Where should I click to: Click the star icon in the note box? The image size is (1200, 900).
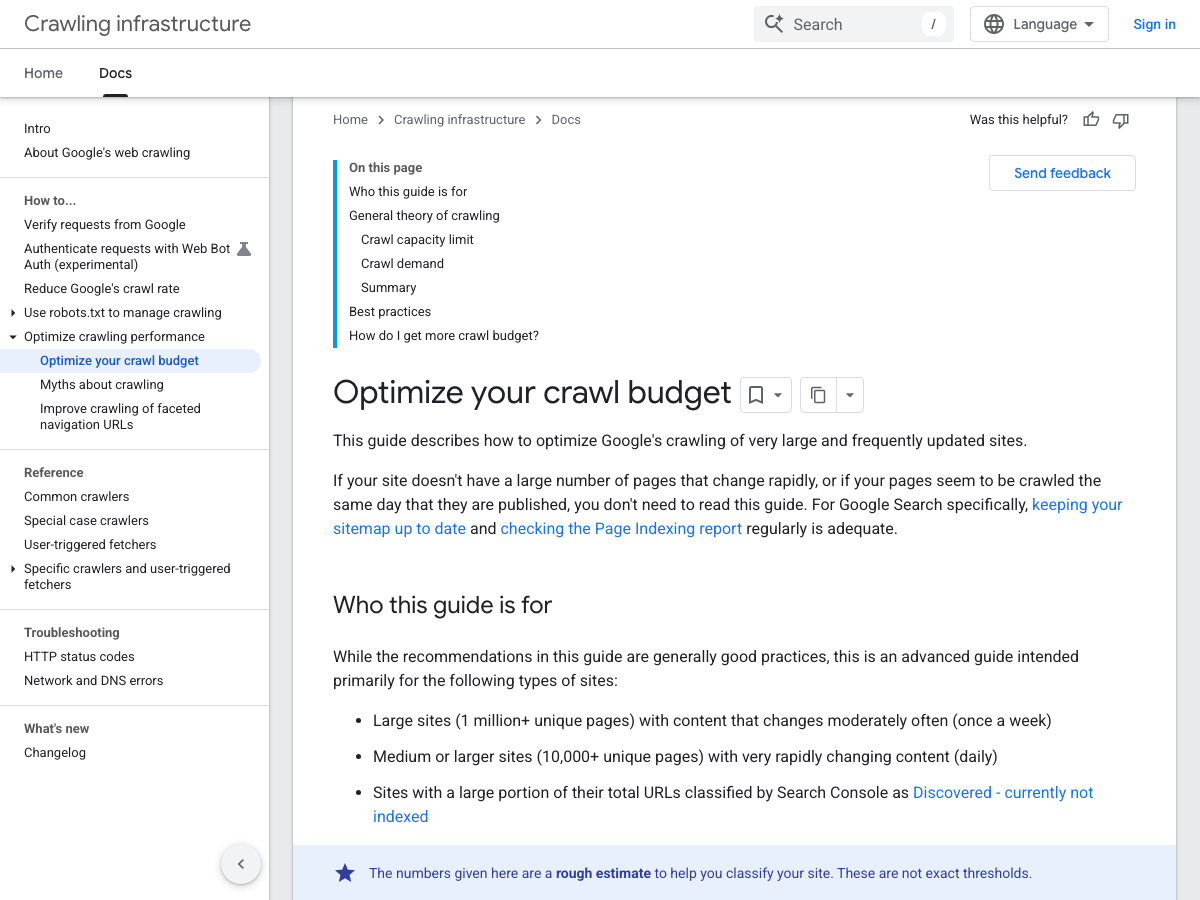pyautogui.click(x=345, y=873)
